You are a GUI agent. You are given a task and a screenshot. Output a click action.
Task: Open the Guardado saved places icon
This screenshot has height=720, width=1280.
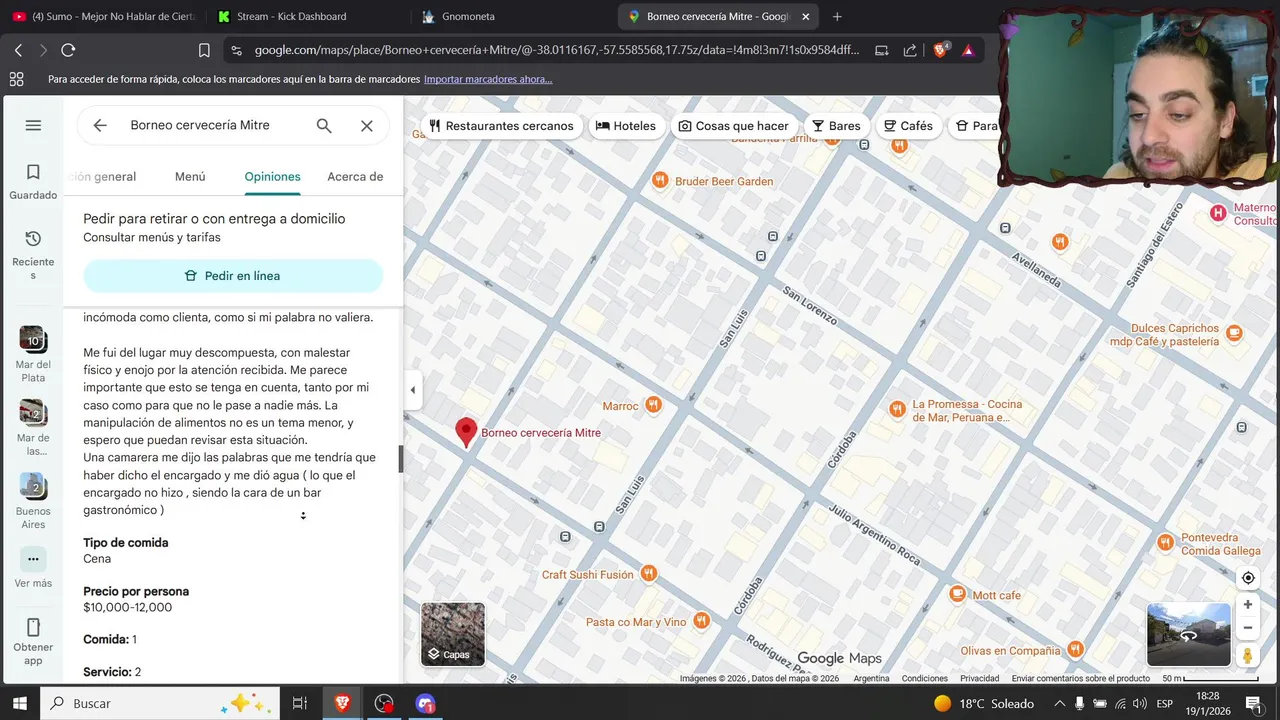pos(33,172)
